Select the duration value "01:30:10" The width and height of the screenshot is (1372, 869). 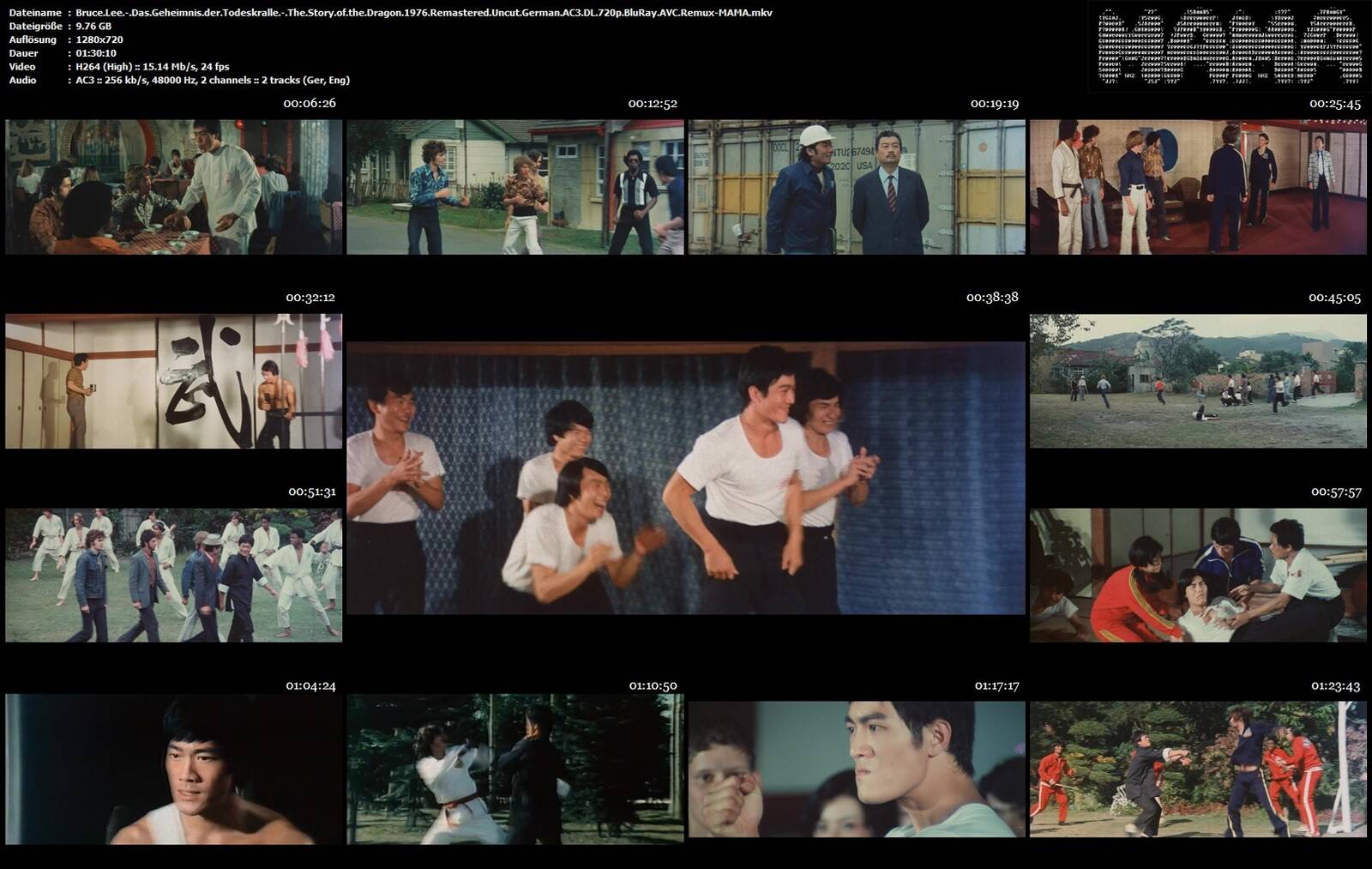(96, 53)
